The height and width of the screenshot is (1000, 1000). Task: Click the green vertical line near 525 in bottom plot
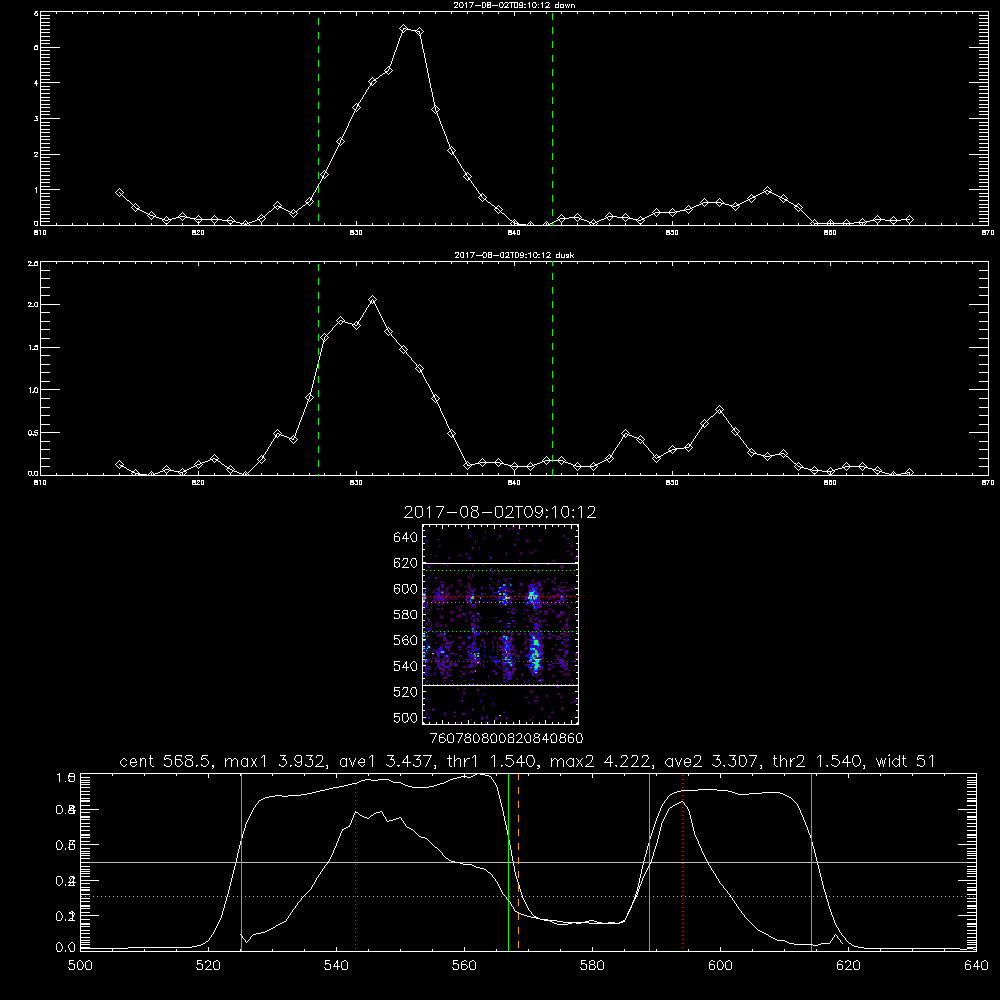click(241, 861)
